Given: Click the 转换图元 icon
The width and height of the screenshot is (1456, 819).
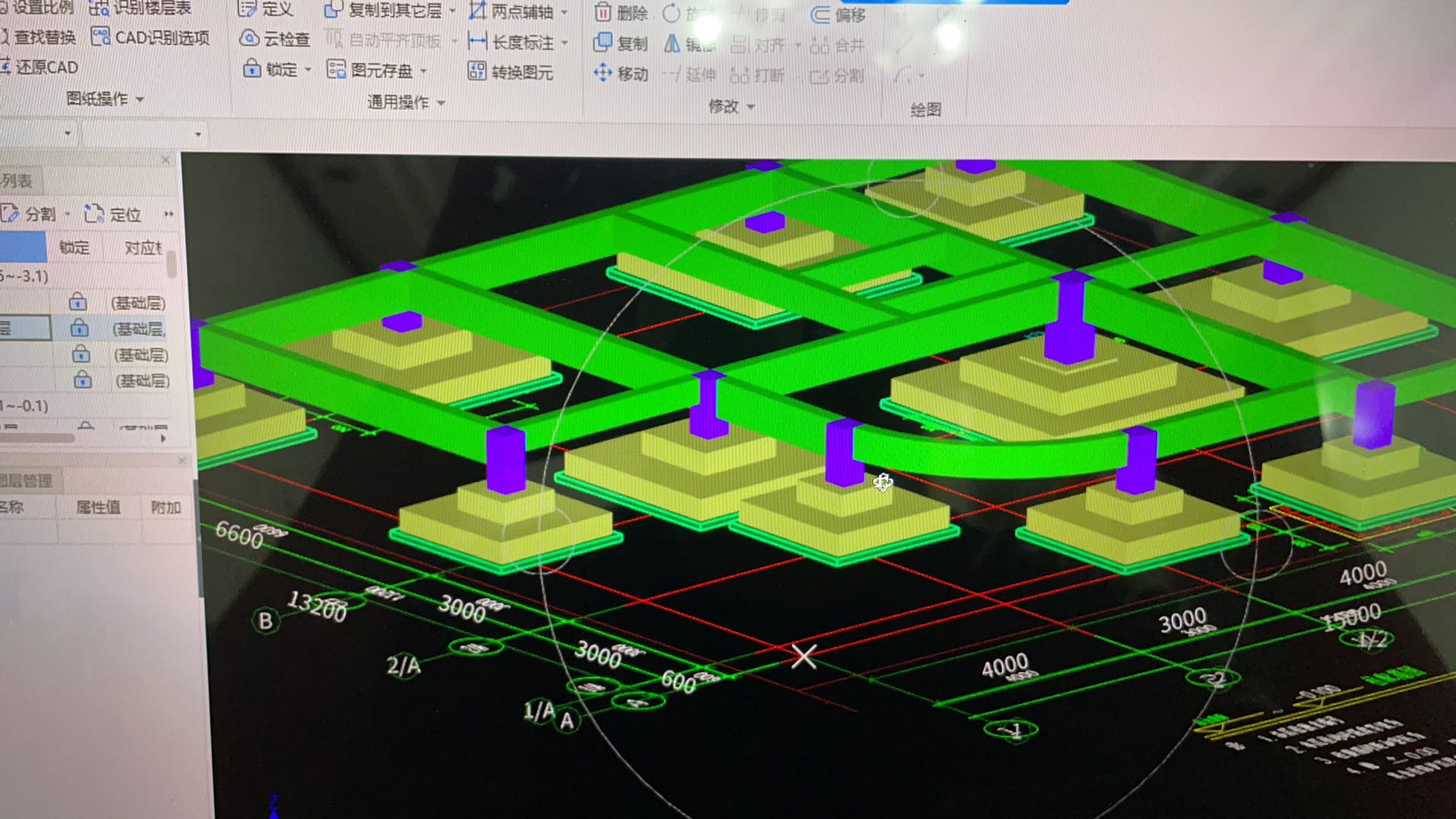Looking at the screenshot, I should click(x=476, y=72).
